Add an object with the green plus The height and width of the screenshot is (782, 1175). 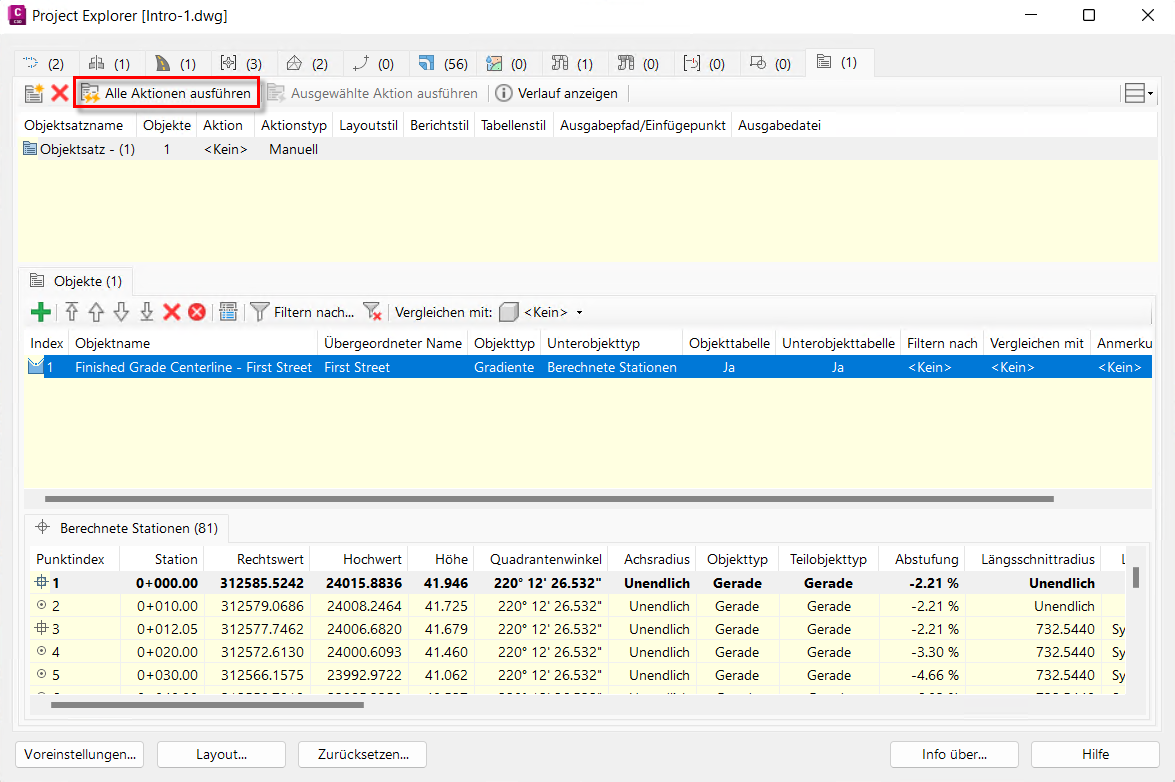point(40,312)
